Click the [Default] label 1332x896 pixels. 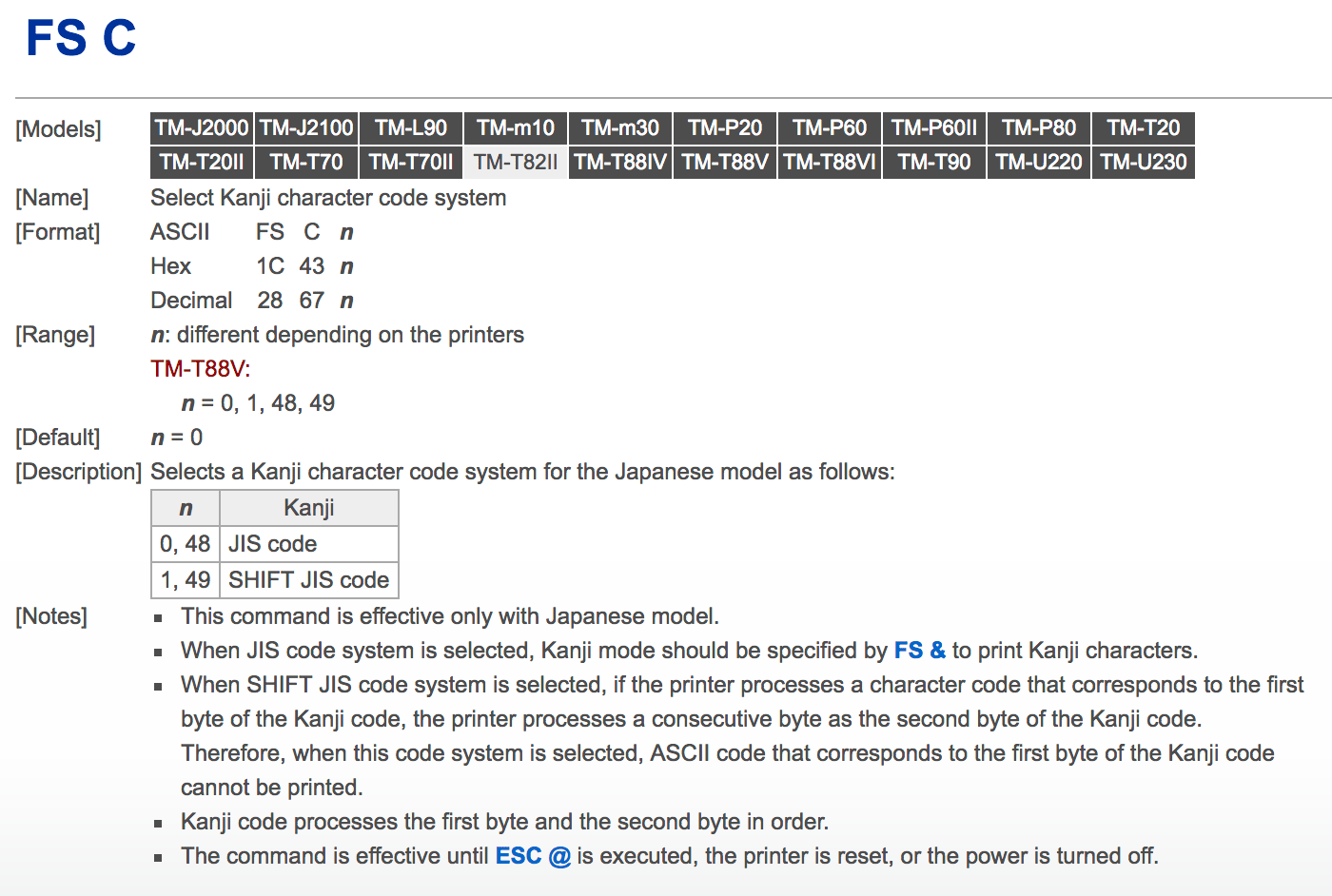tap(58, 438)
